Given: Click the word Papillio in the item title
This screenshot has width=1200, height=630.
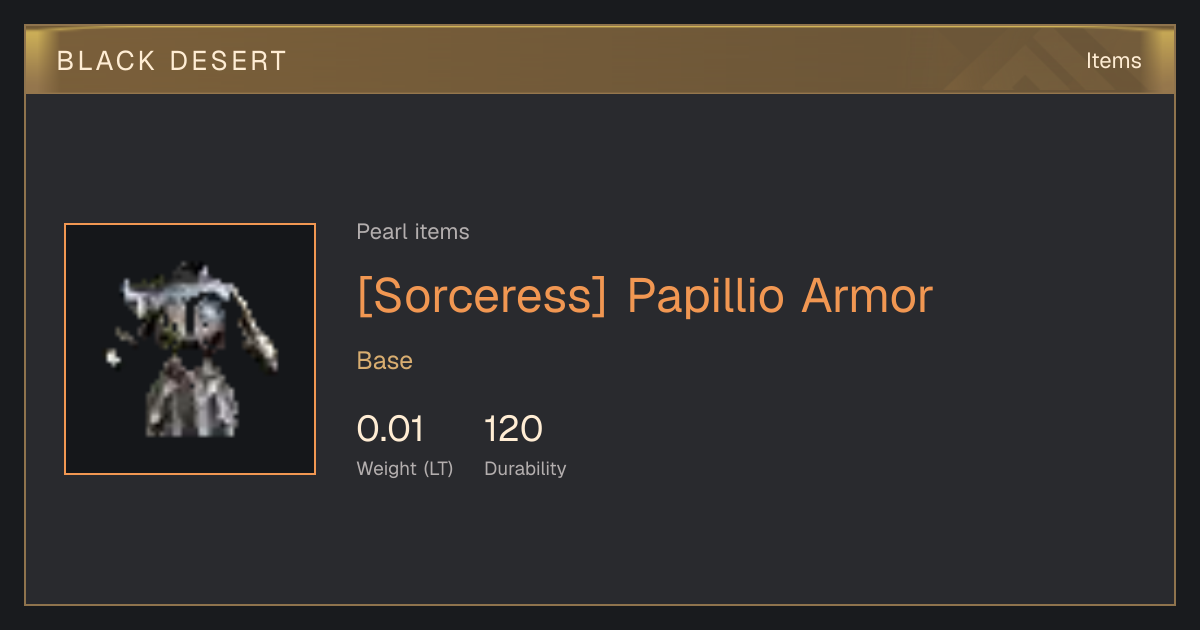Looking at the screenshot, I should [x=708, y=296].
